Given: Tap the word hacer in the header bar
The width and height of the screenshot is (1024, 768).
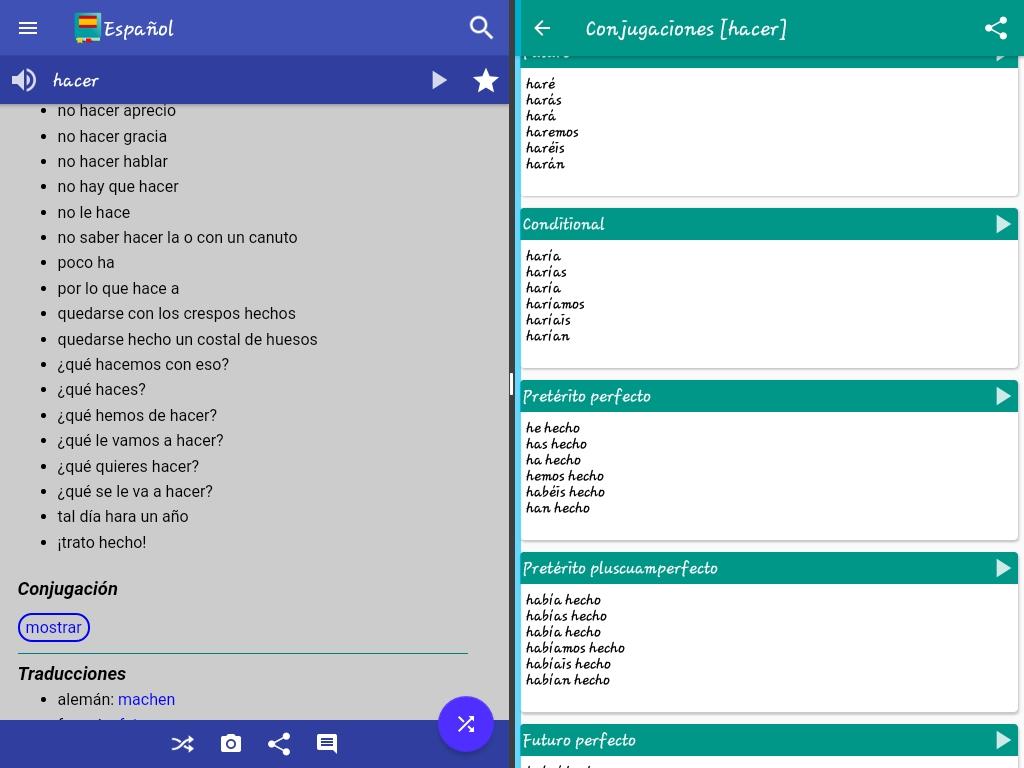Looking at the screenshot, I should coord(75,81).
